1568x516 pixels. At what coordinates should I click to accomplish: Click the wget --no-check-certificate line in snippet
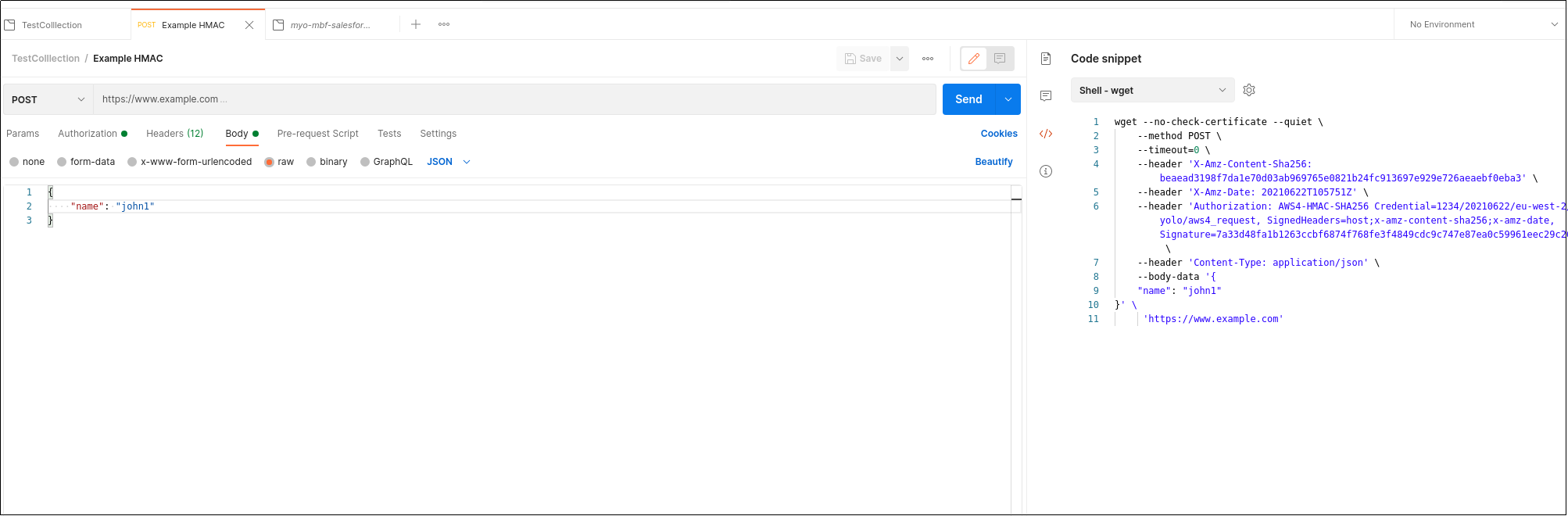tap(1219, 122)
